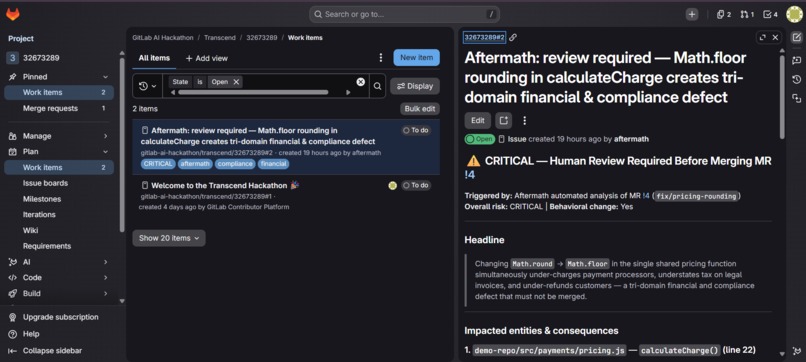Click Add view next to All items
The image size is (806, 362).
tap(207, 58)
